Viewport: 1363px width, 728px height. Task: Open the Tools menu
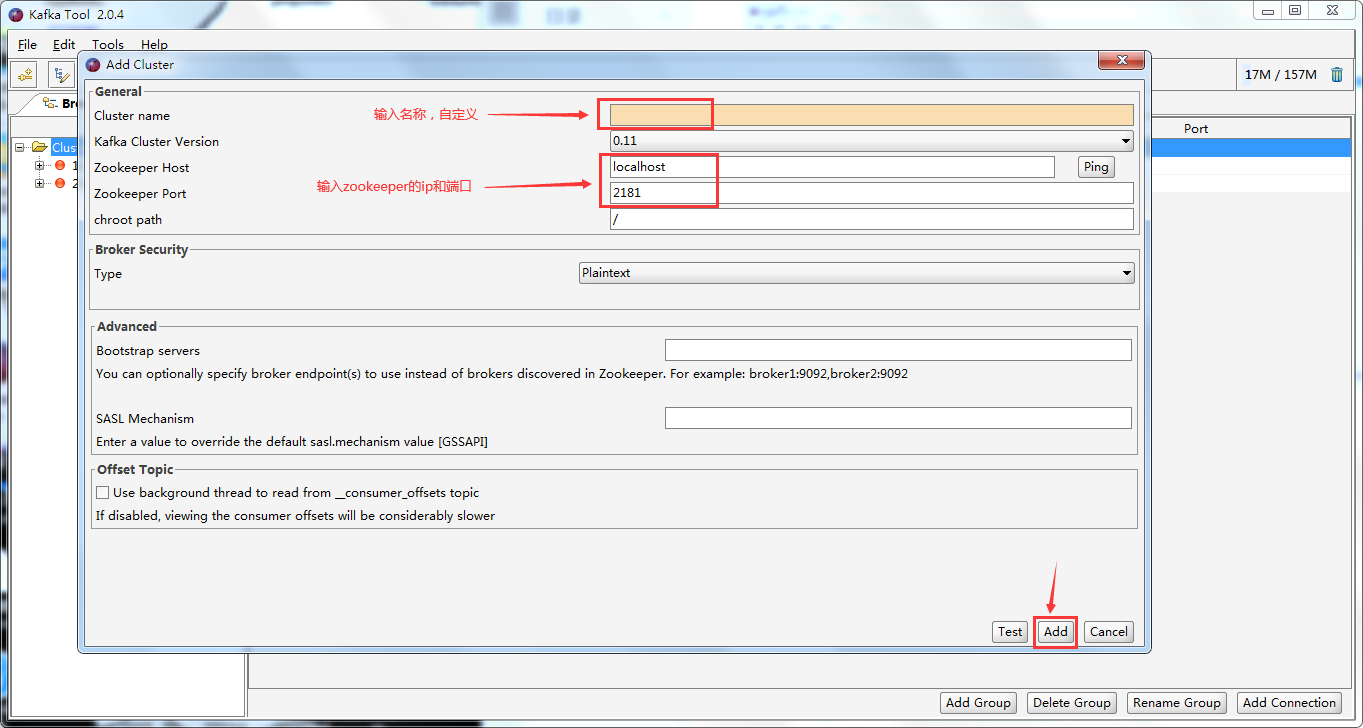pos(108,44)
